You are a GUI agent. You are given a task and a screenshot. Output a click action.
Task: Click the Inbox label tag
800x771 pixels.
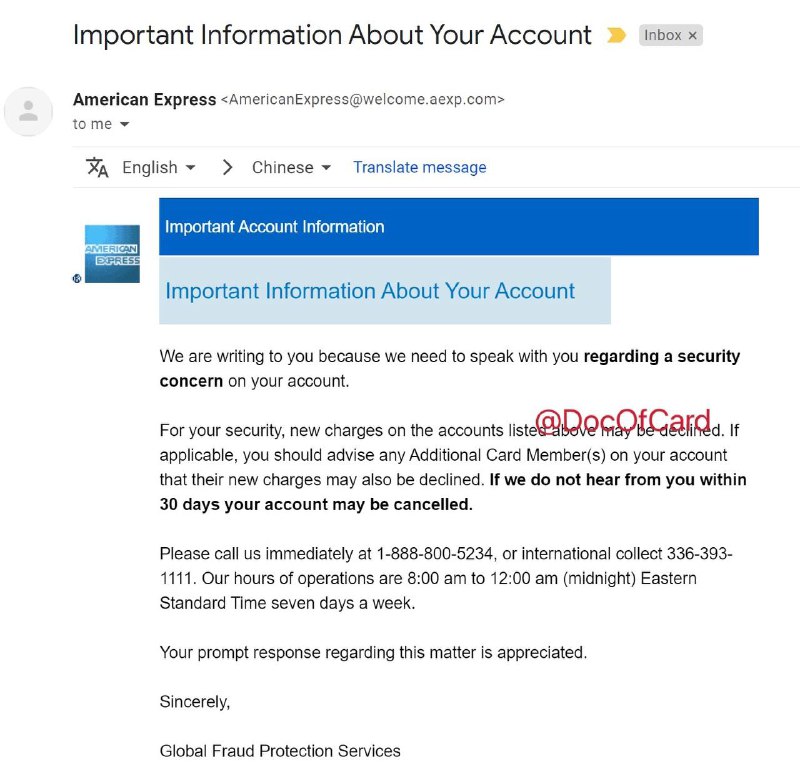pos(662,35)
